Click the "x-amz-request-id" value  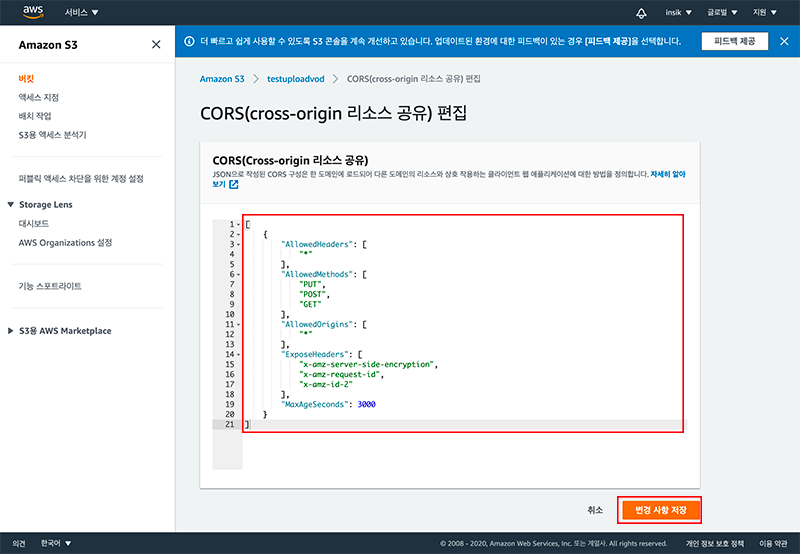pyautogui.click(x=339, y=374)
